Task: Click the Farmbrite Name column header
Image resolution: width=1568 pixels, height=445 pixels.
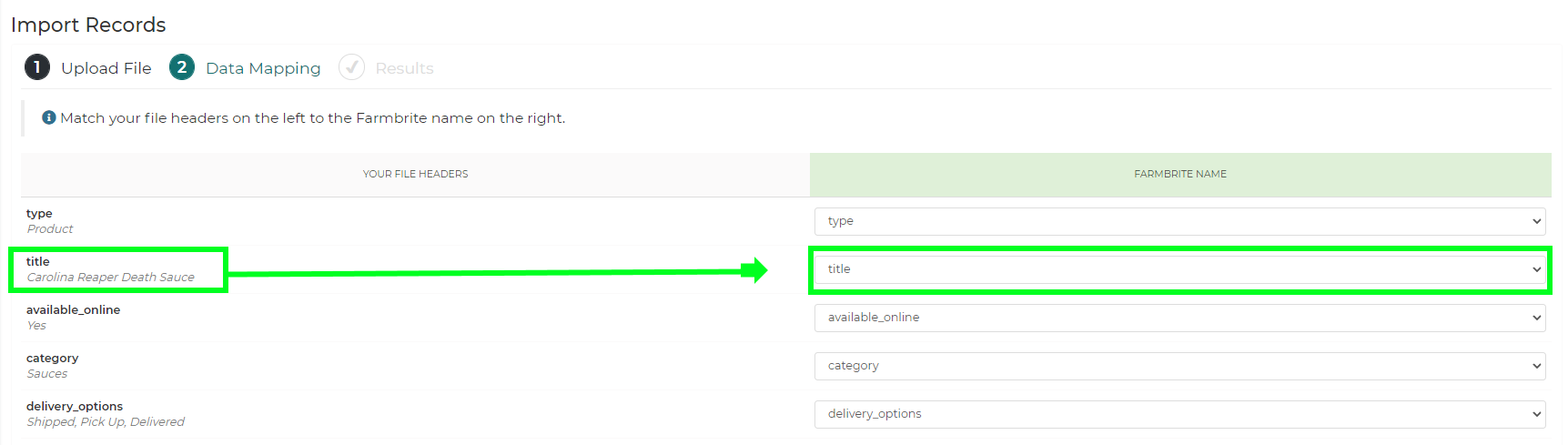Action: pyautogui.click(x=1179, y=174)
